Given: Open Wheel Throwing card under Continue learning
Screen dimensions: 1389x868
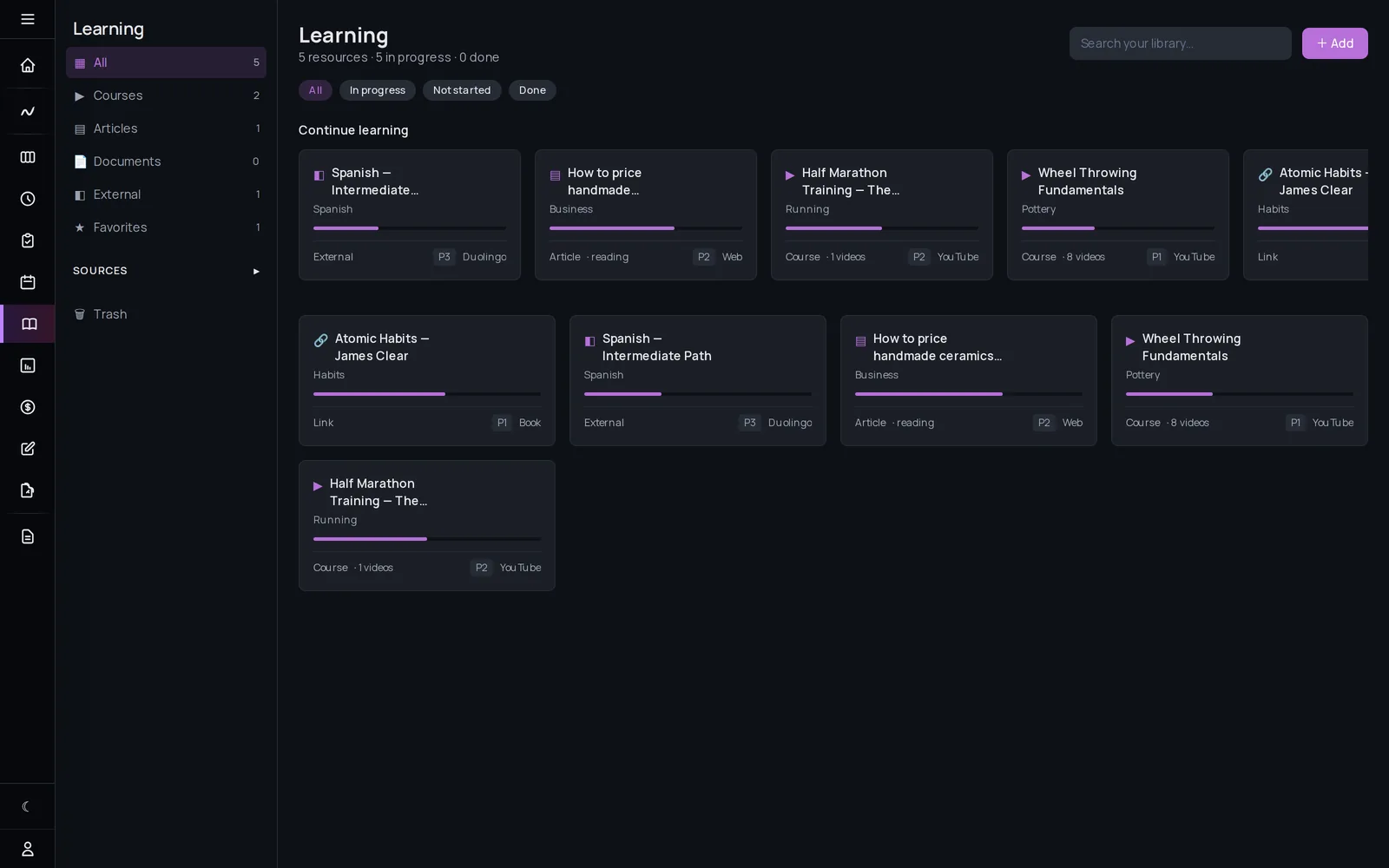Looking at the screenshot, I should [1118, 215].
